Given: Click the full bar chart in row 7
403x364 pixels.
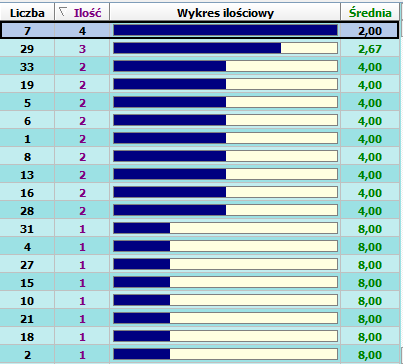Looking at the screenshot, I should click(x=225, y=30).
